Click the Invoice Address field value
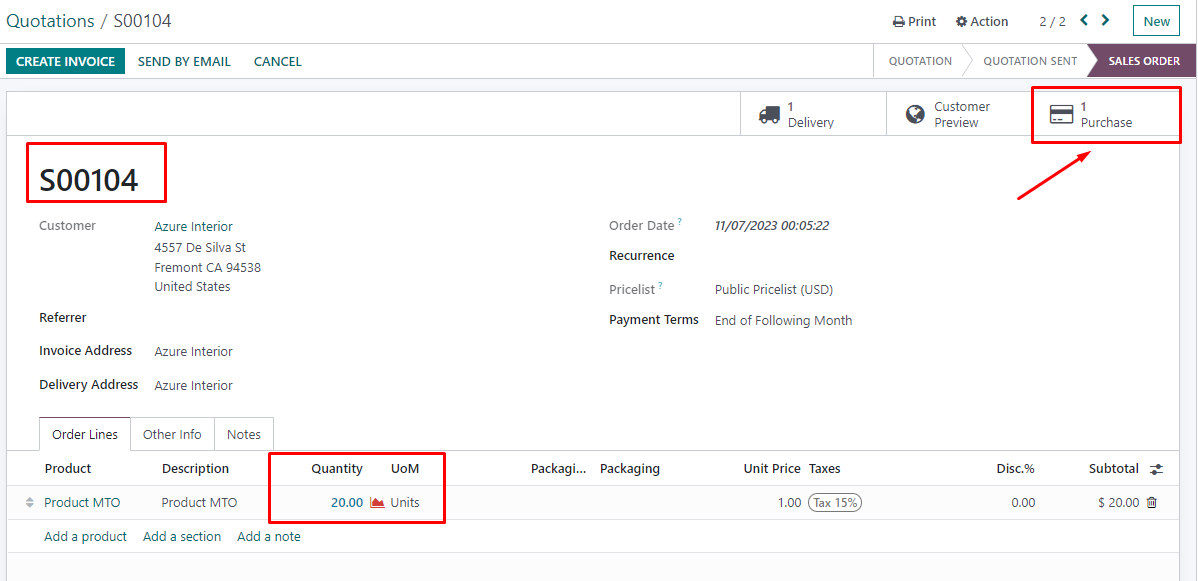The height and width of the screenshot is (581, 1198). pyautogui.click(x=193, y=352)
